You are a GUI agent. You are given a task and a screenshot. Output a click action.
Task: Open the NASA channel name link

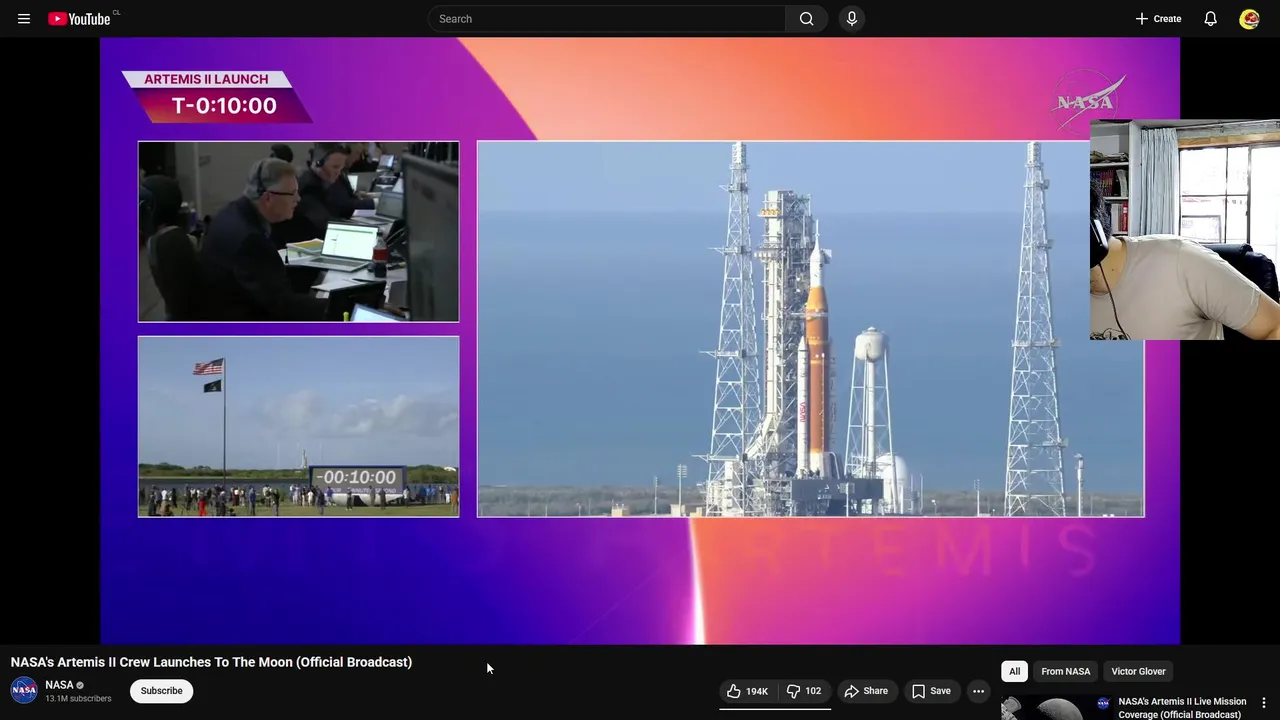pos(59,685)
